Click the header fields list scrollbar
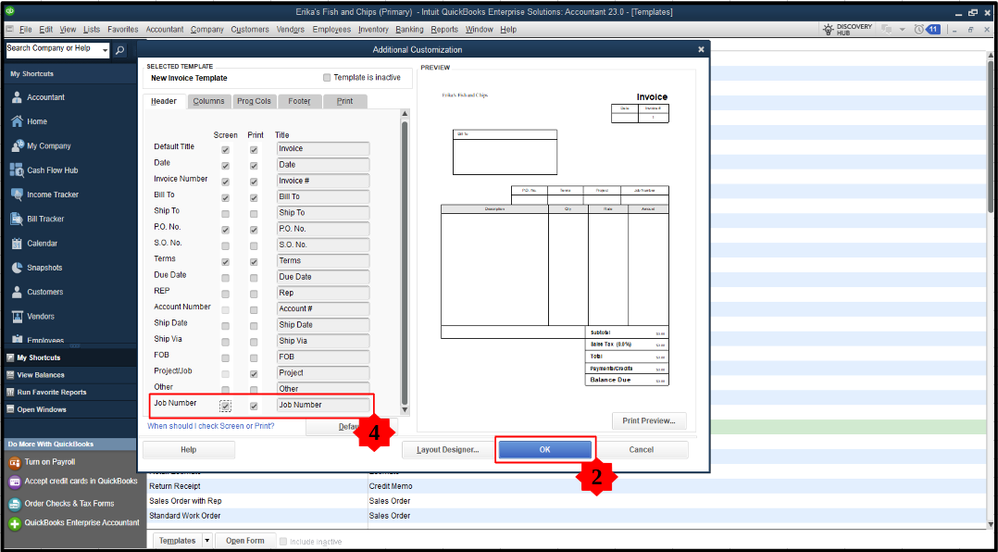Image resolution: width=998 pixels, height=552 pixels. [x=404, y=261]
